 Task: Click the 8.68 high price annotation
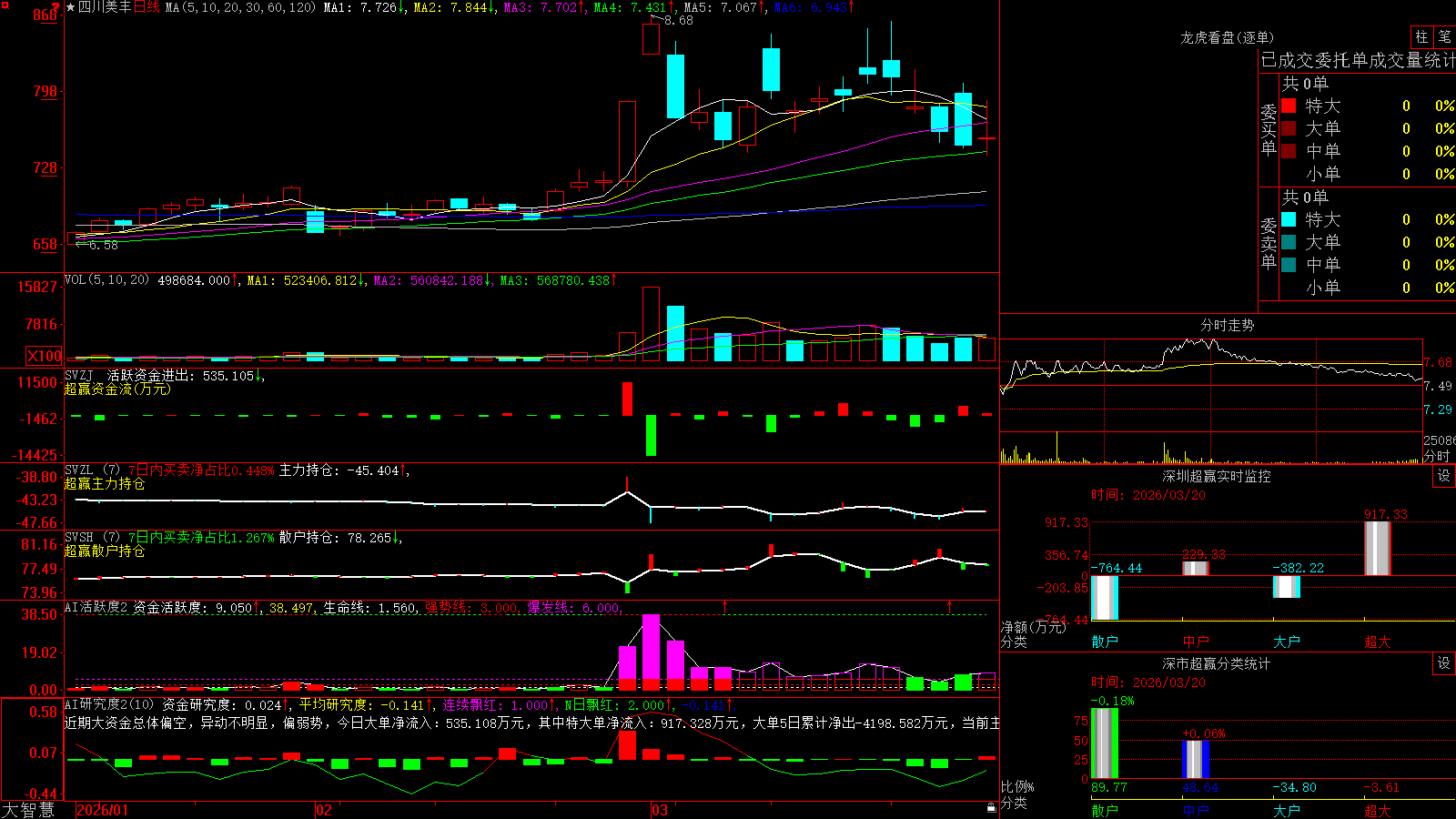click(679, 20)
